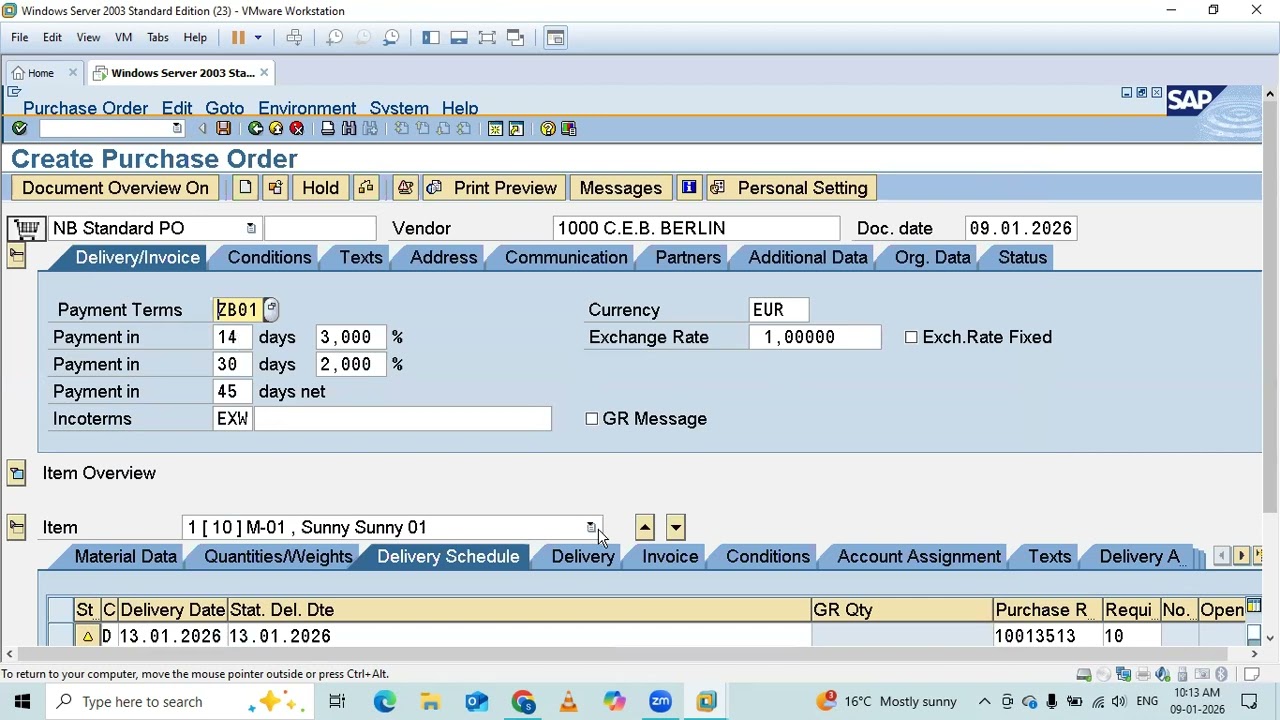Click the Document Overview On button
Screen dimensions: 1280x720
[x=116, y=188]
